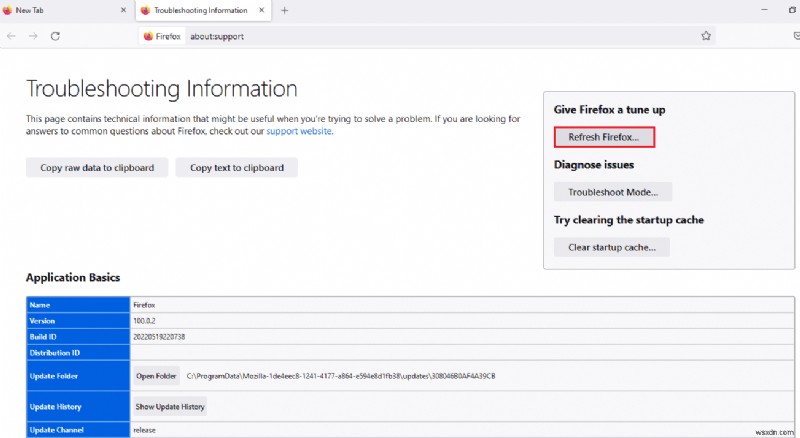
Task: Bookmark this page with star icon
Action: pyautogui.click(x=706, y=36)
